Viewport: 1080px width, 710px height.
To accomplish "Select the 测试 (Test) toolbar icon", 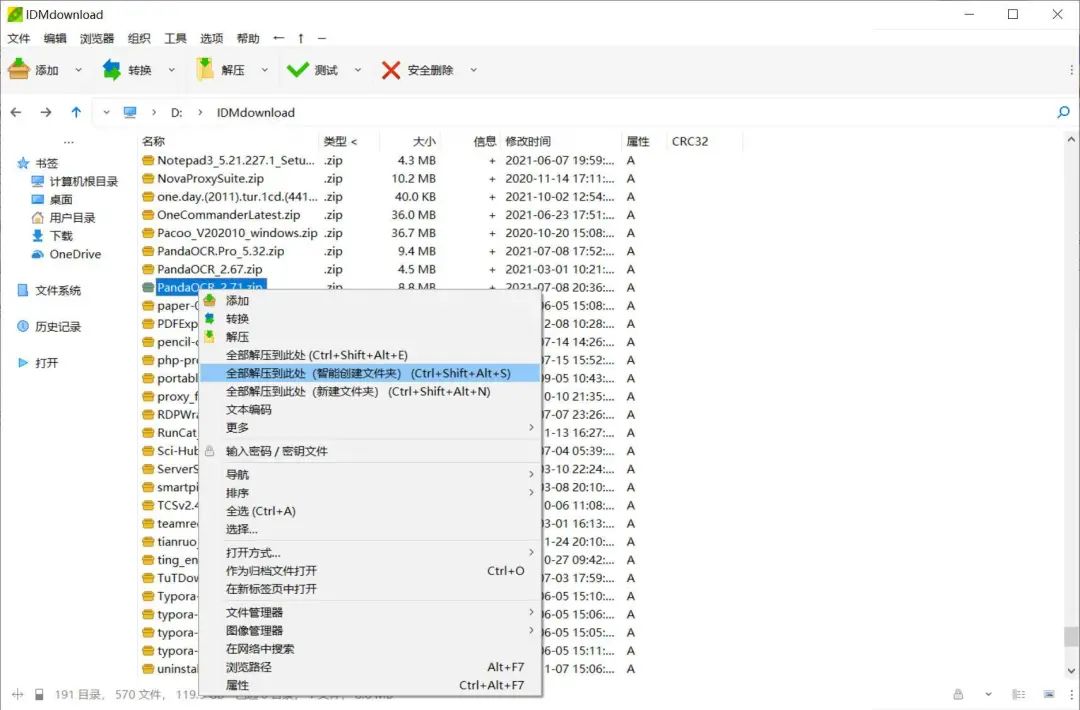I will coord(297,69).
